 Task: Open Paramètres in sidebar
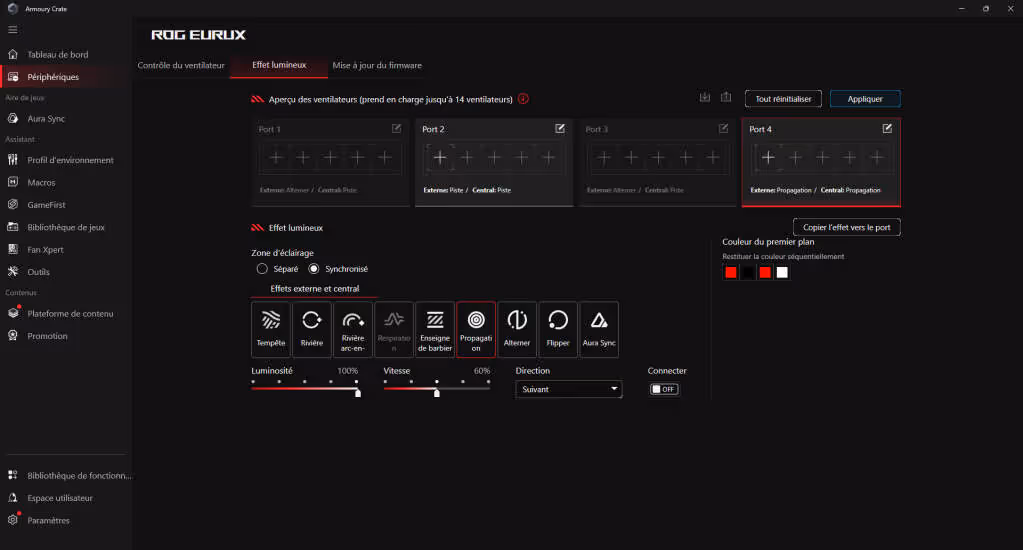tap(65, 521)
